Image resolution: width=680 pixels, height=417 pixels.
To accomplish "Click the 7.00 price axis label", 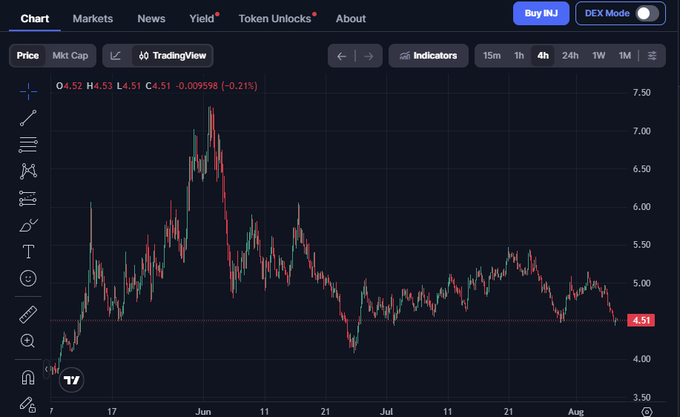I will 641,131.
